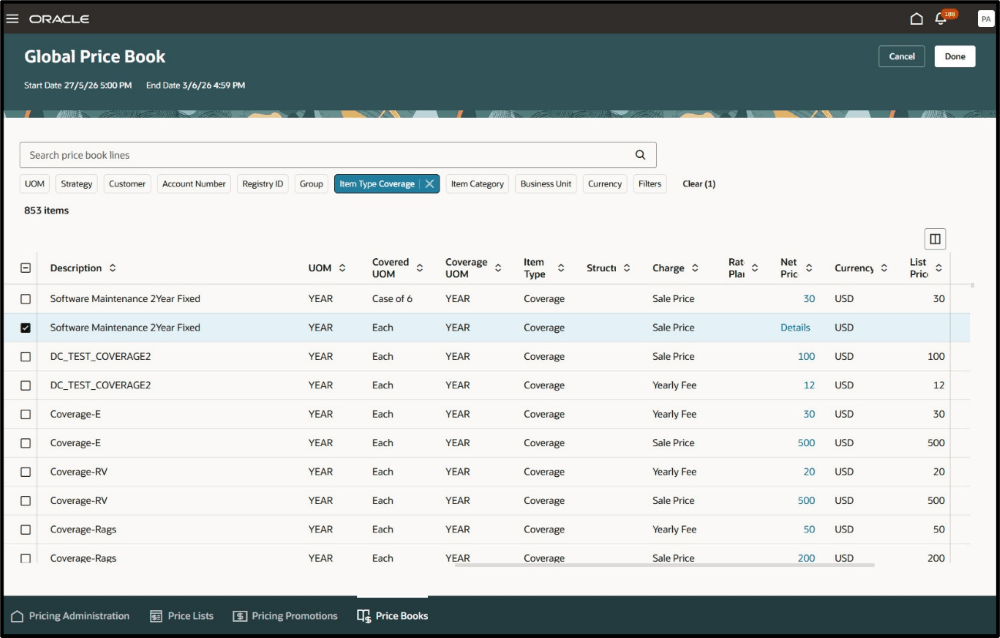Sort by List Price column arrows

tap(939, 268)
